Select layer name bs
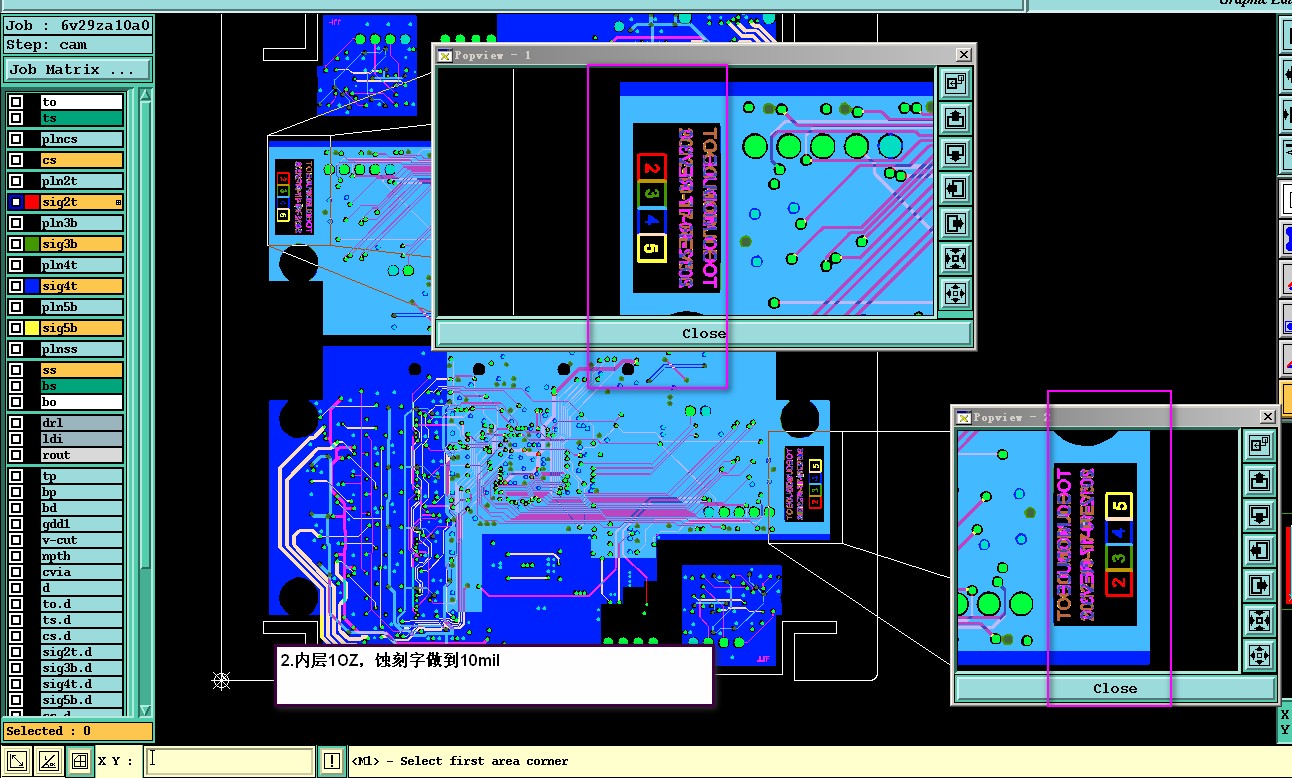Viewport: 1292px width, 778px height. point(81,386)
